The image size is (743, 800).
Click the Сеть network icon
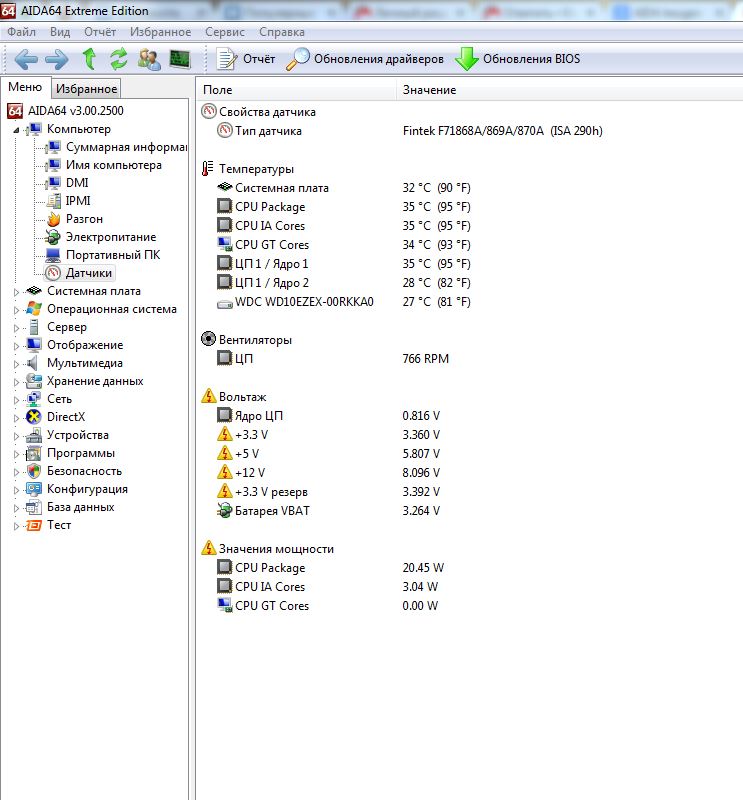(34, 399)
